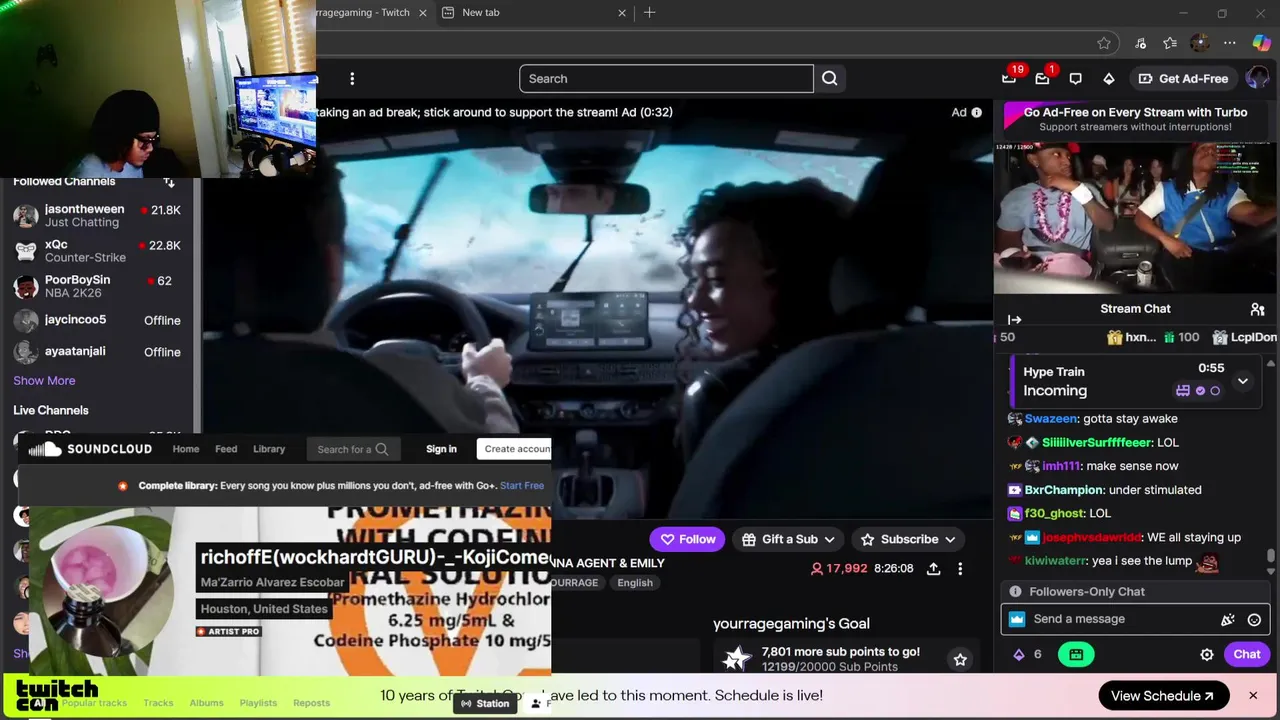Open browser media control icon
1280x720 pixels.
point(1140,43)
